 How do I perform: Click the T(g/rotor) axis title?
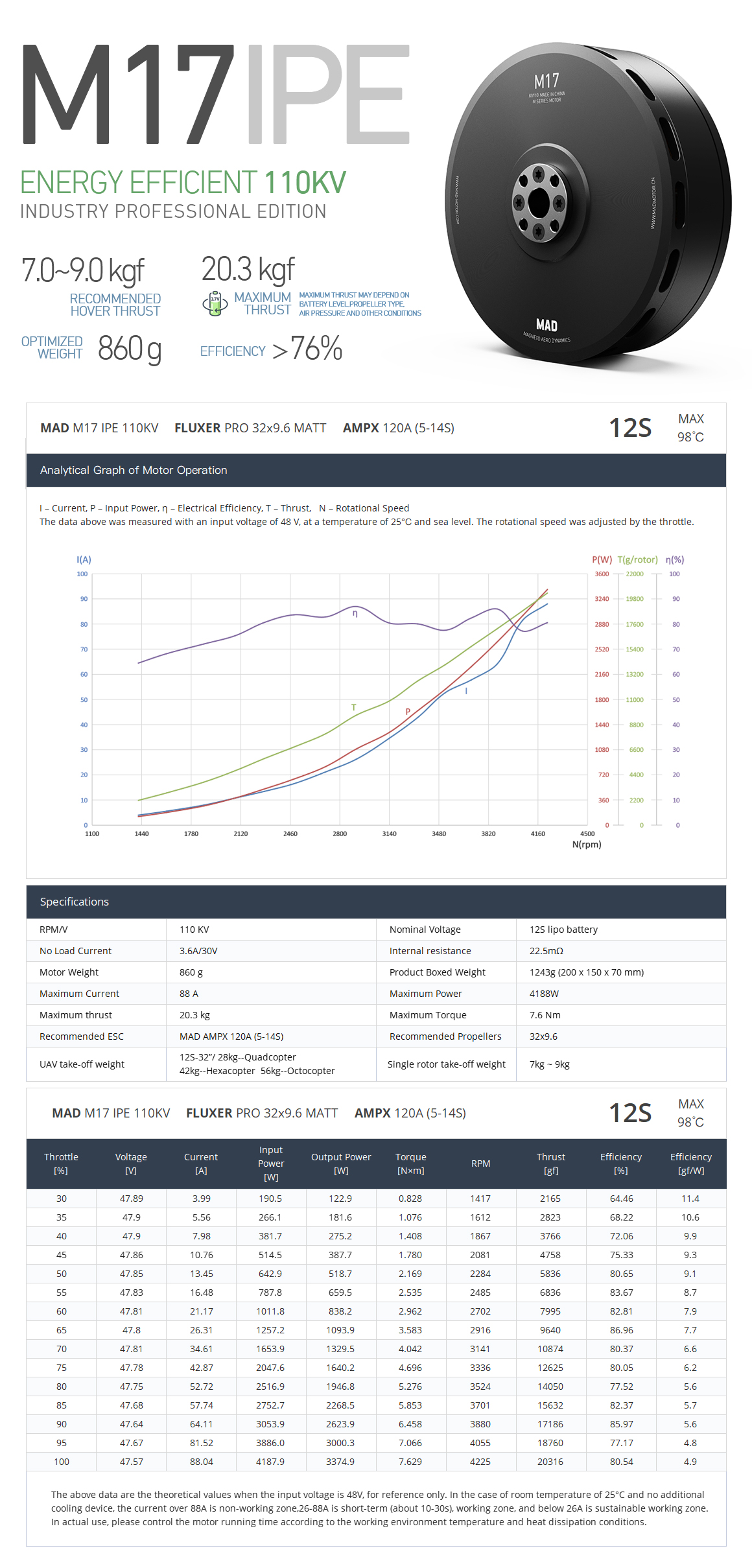pos(637,559)
